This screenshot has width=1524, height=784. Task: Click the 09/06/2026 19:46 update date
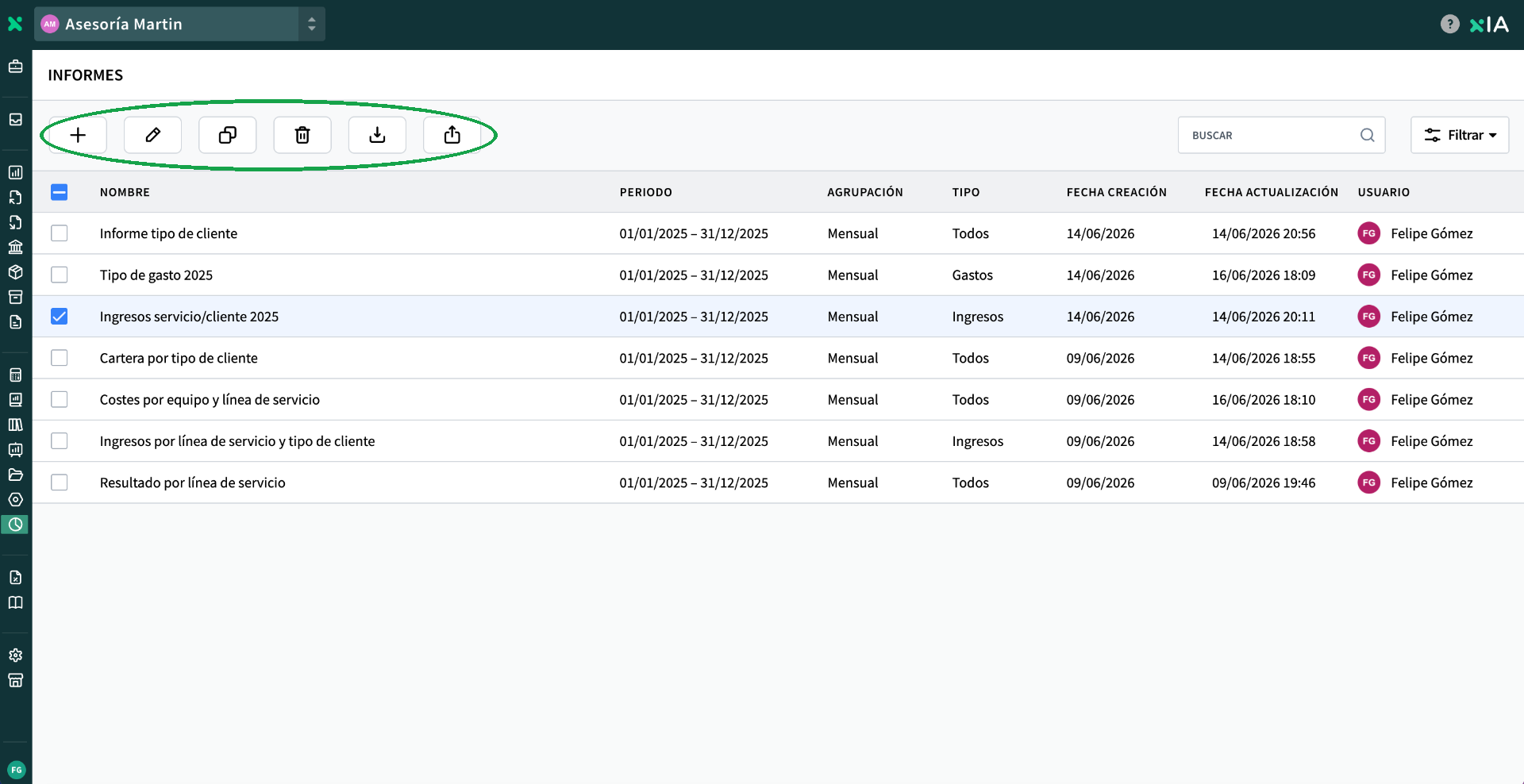tap(1264, 482)
